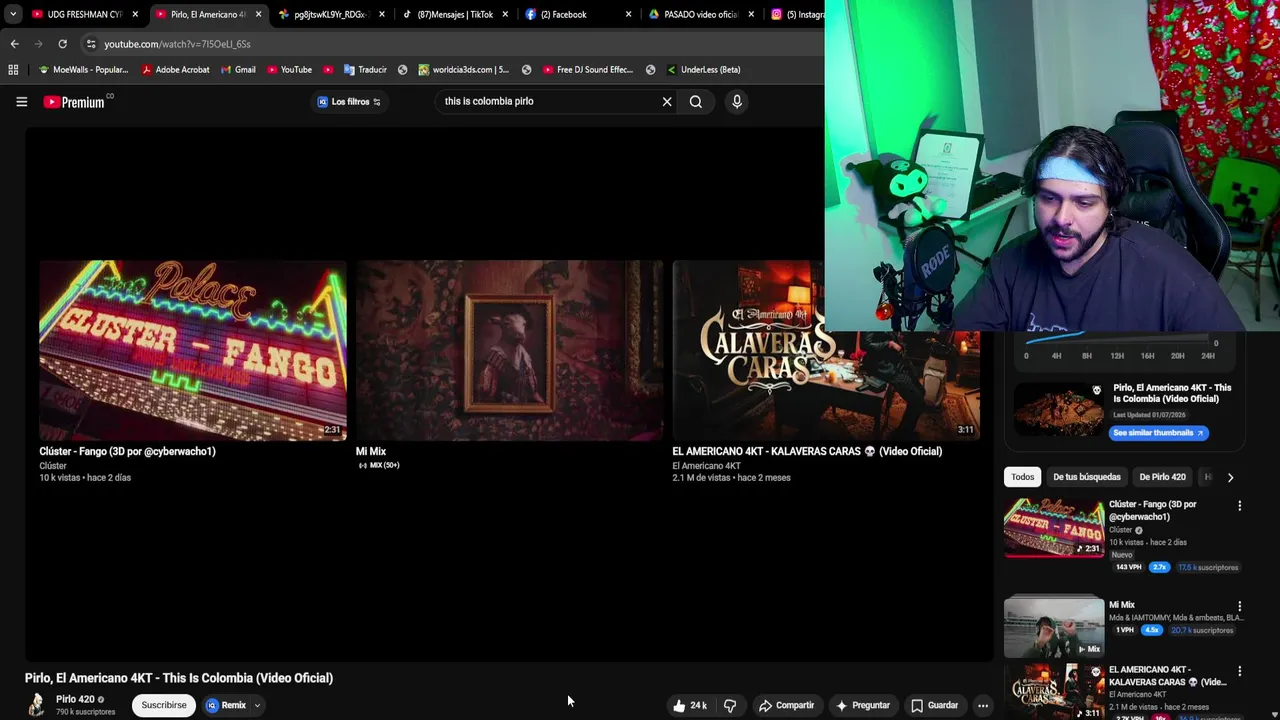This screenshot has width=1280, height=720.
Task: Switch to the PASADO video oficial tab
Action: (x=699, y=14)
